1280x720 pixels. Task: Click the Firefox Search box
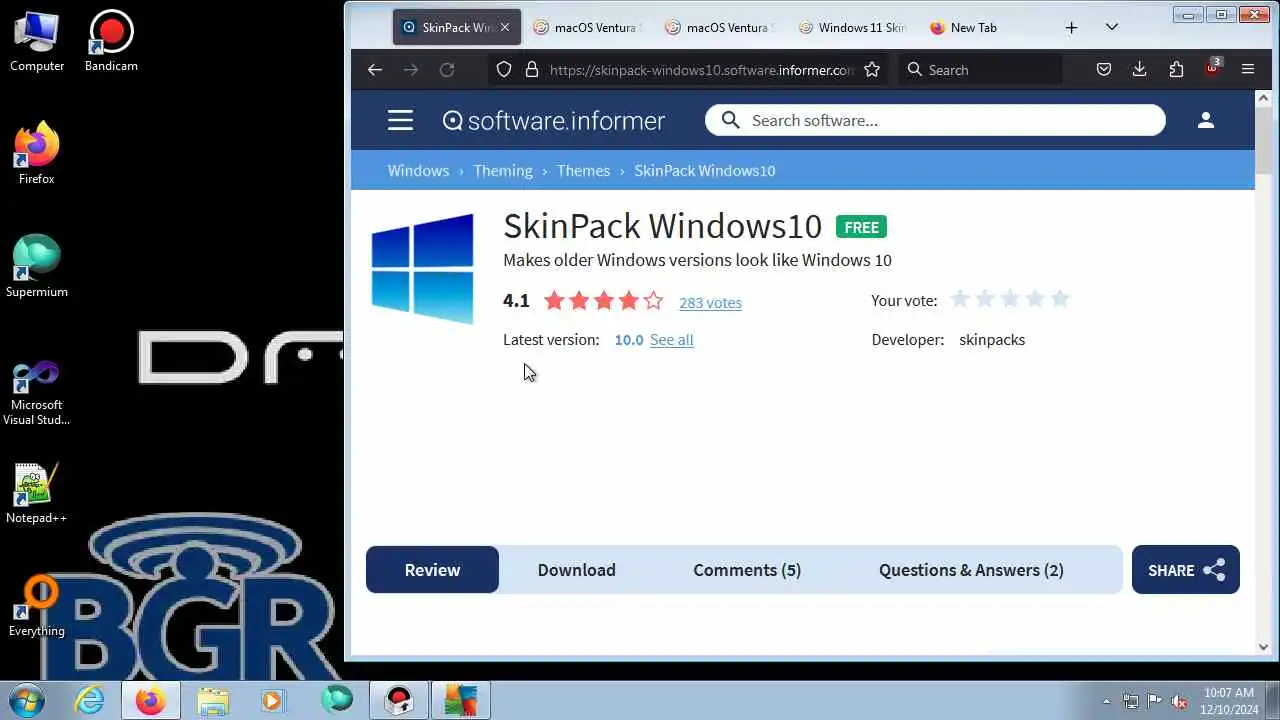coord(980,69)
